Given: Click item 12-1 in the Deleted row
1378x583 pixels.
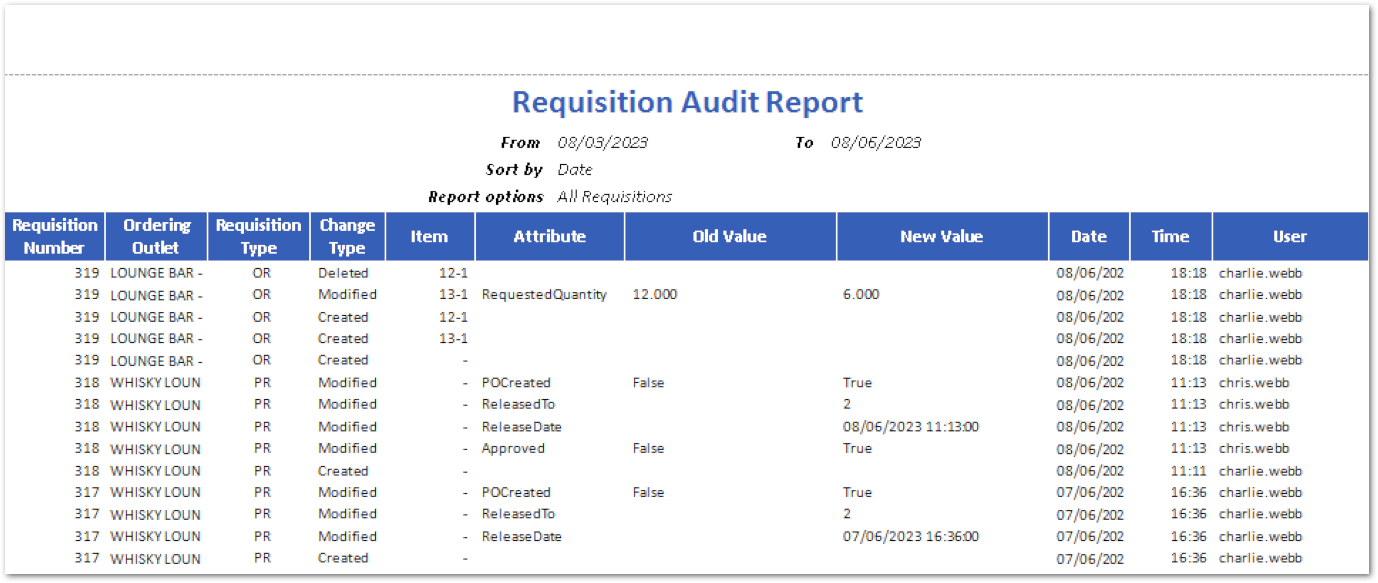Looking at the screenshot, I should [x=454, y=273].
